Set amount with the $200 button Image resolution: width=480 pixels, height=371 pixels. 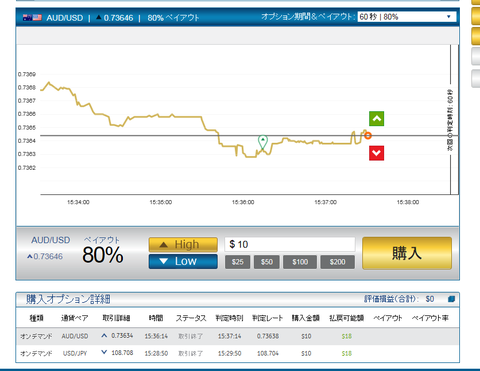pyautogui.click(x=337, y=262)
